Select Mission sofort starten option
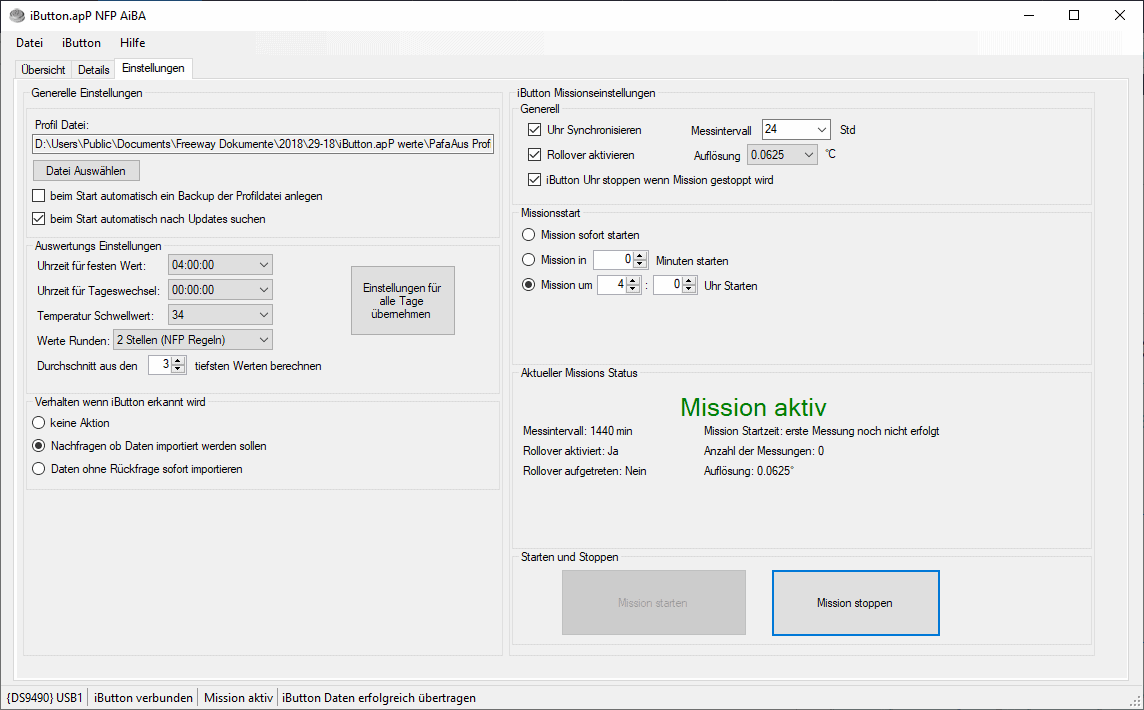 click(x=529, y=235)
